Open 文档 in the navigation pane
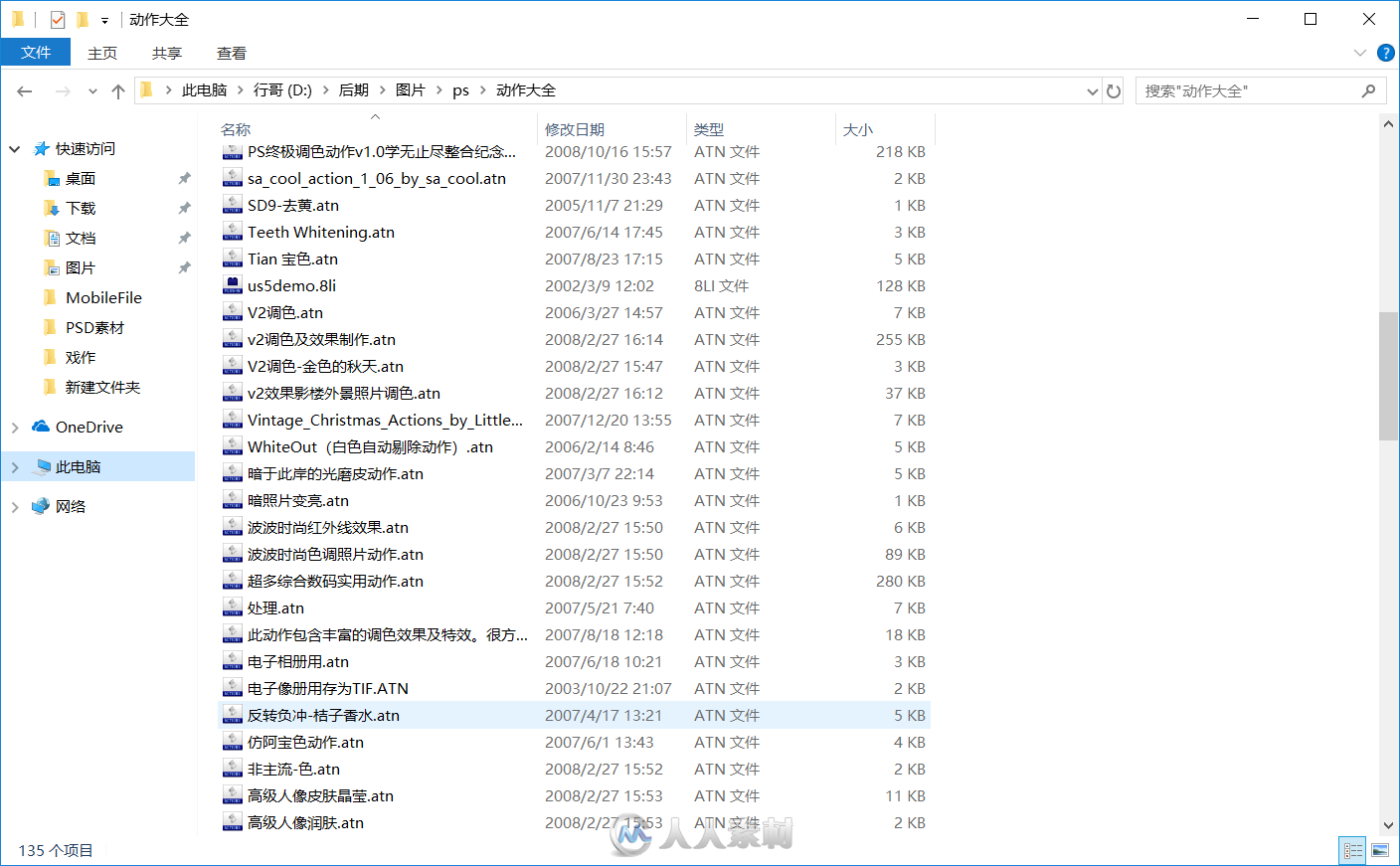 coord(81,239)
